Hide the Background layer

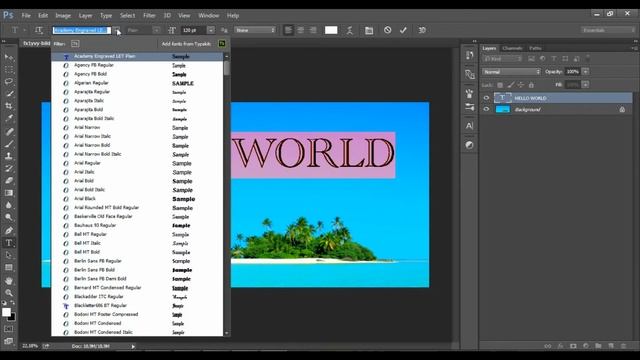pyautogui.click(x=486, y=109)
